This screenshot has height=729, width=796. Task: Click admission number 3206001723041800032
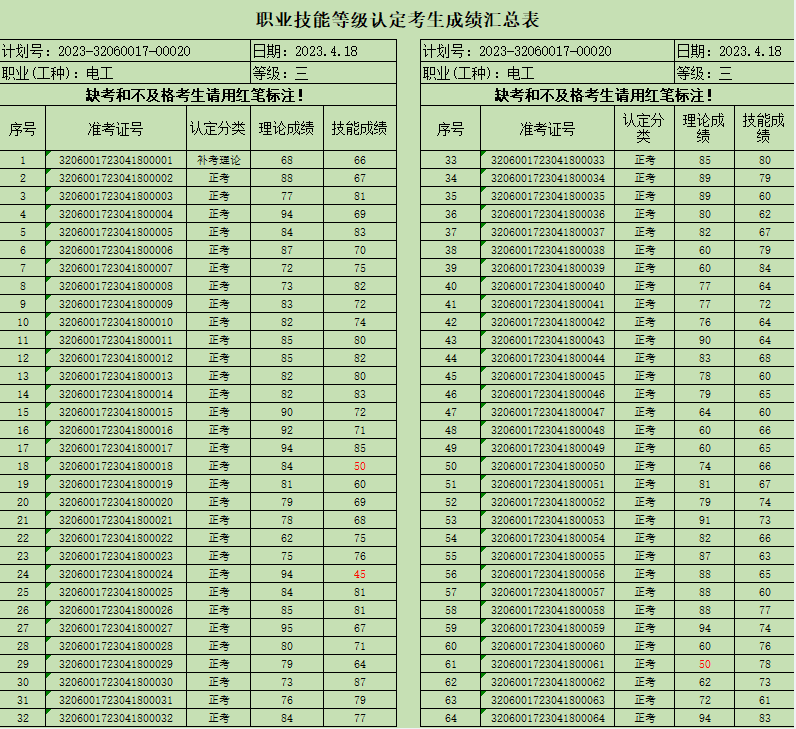pos(116,718)
